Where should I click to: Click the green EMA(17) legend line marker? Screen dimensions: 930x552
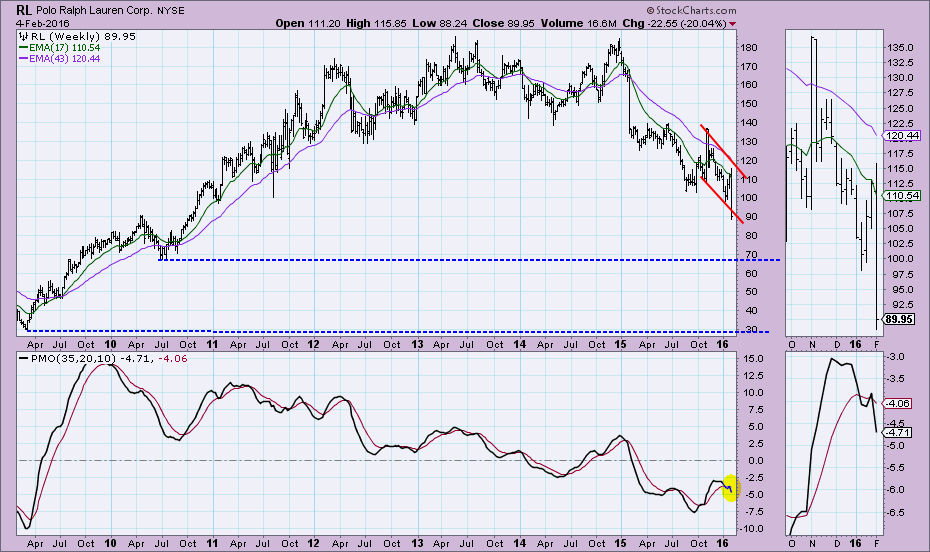23,47
